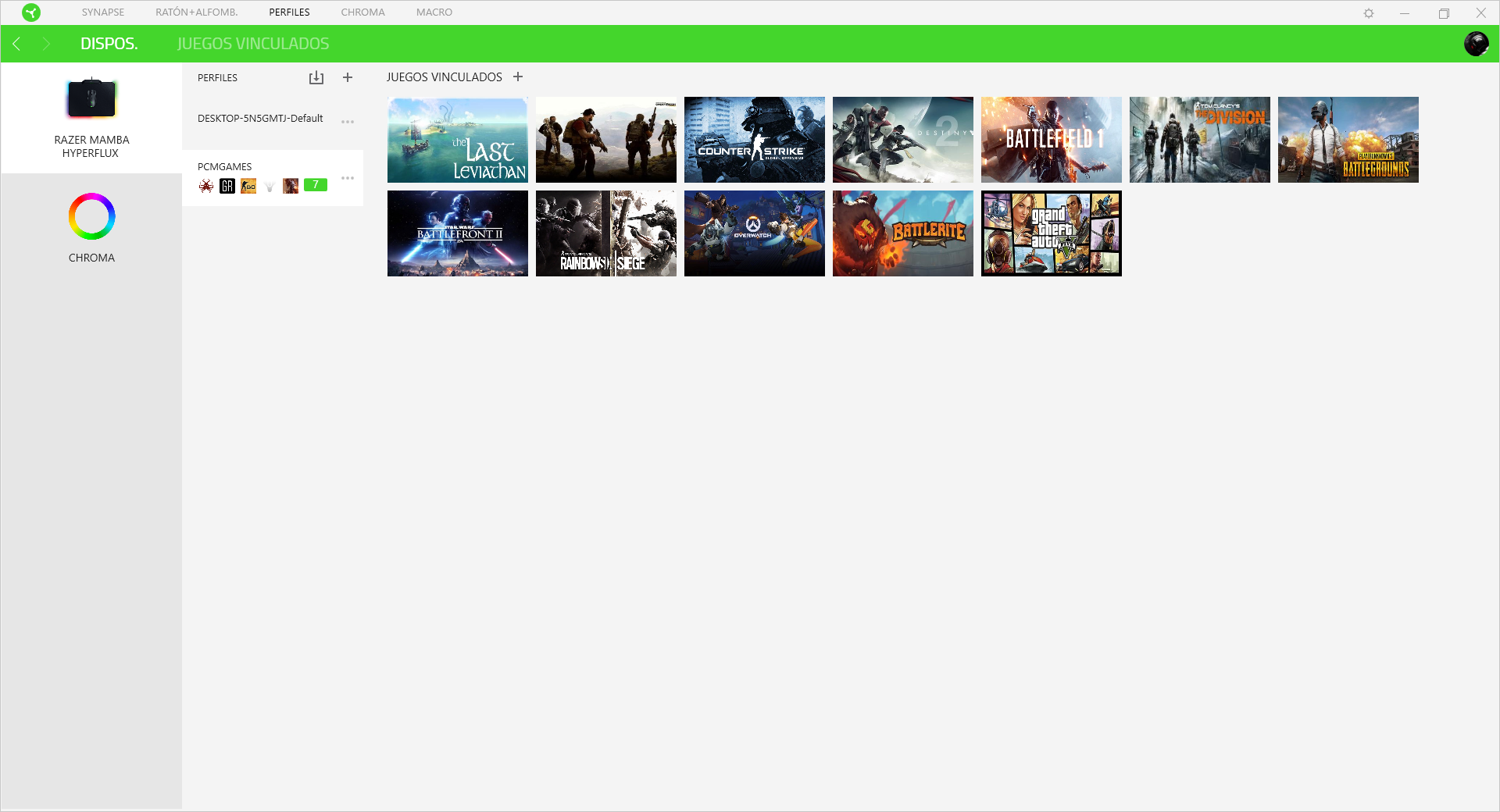Image resolution: width=1500 pixels, height=812 pixels.
Task: Click the green 7 more-games badge
Action: (316, 185)
